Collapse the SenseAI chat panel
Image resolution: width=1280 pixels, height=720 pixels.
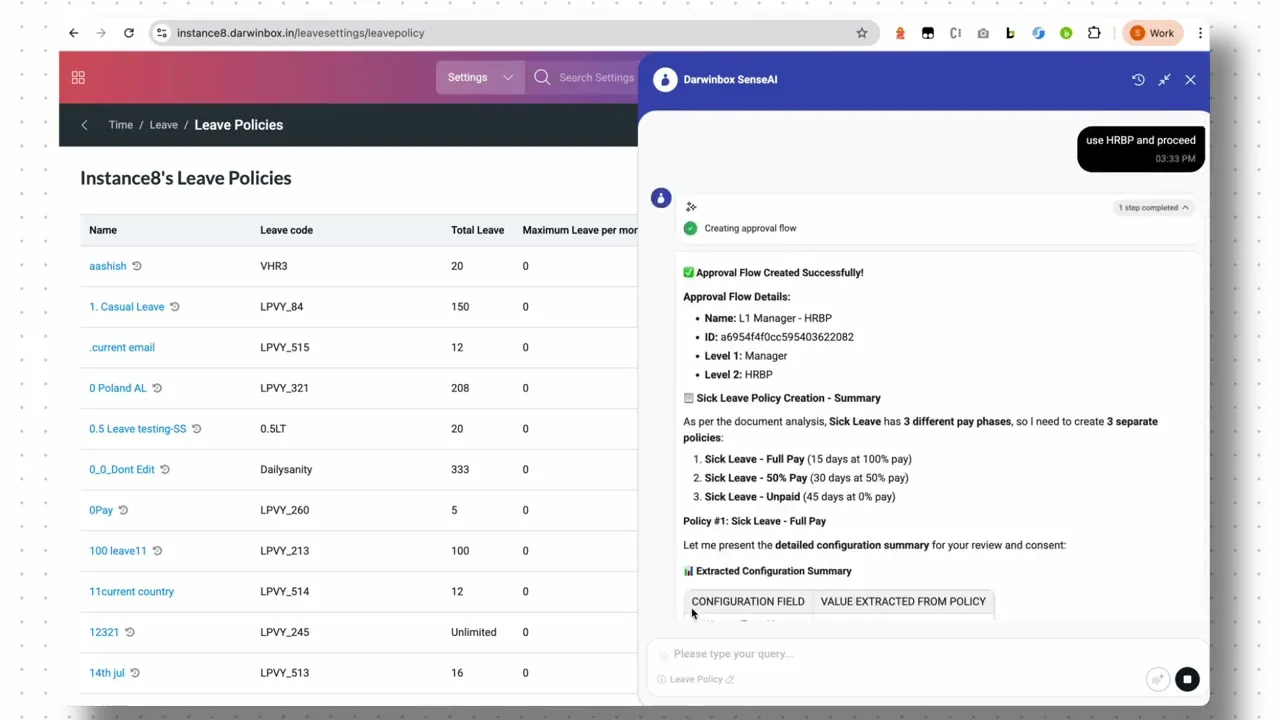1164,79
